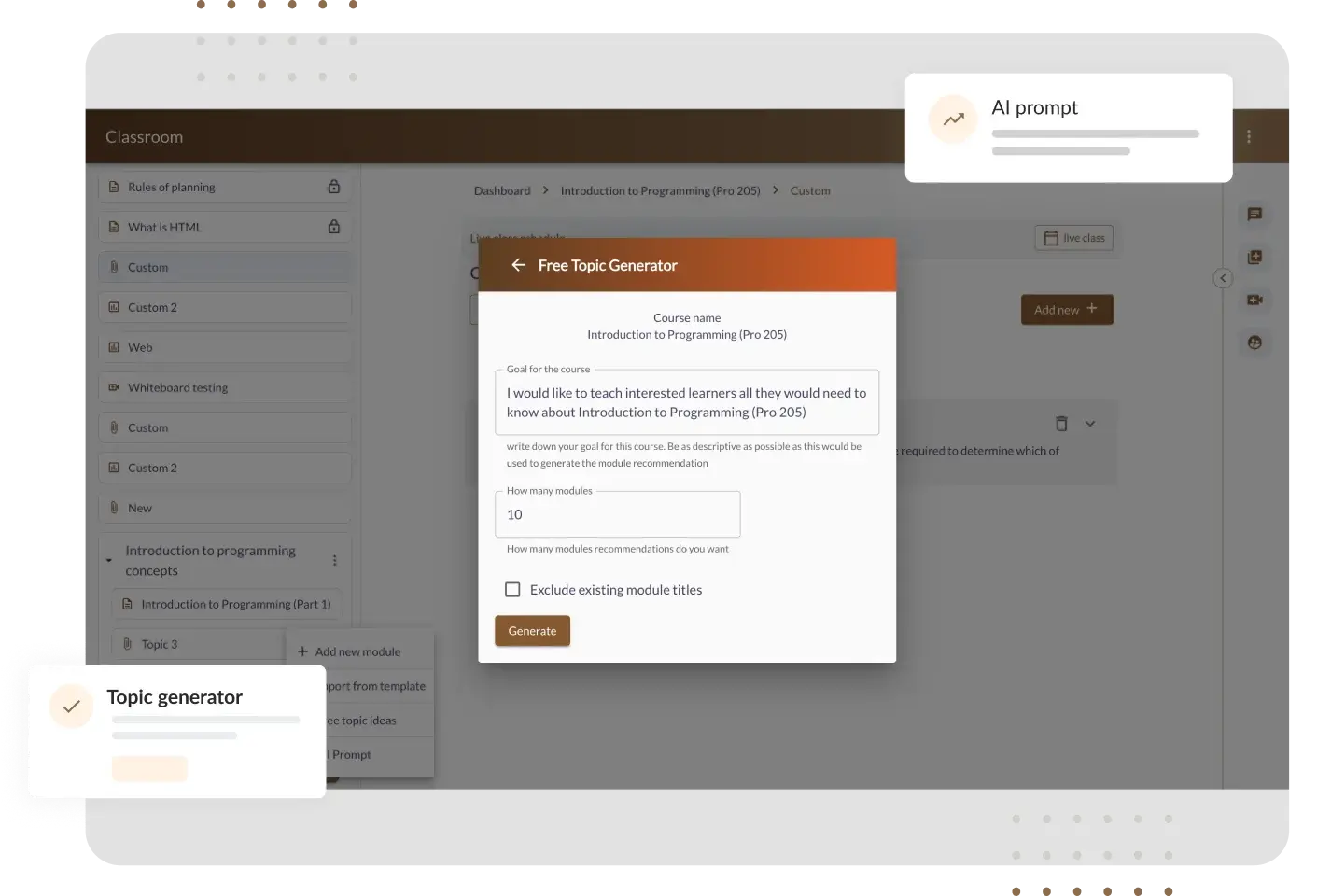
Task: Choose the 'topic ideas' menu option
Action: [362, 721]
